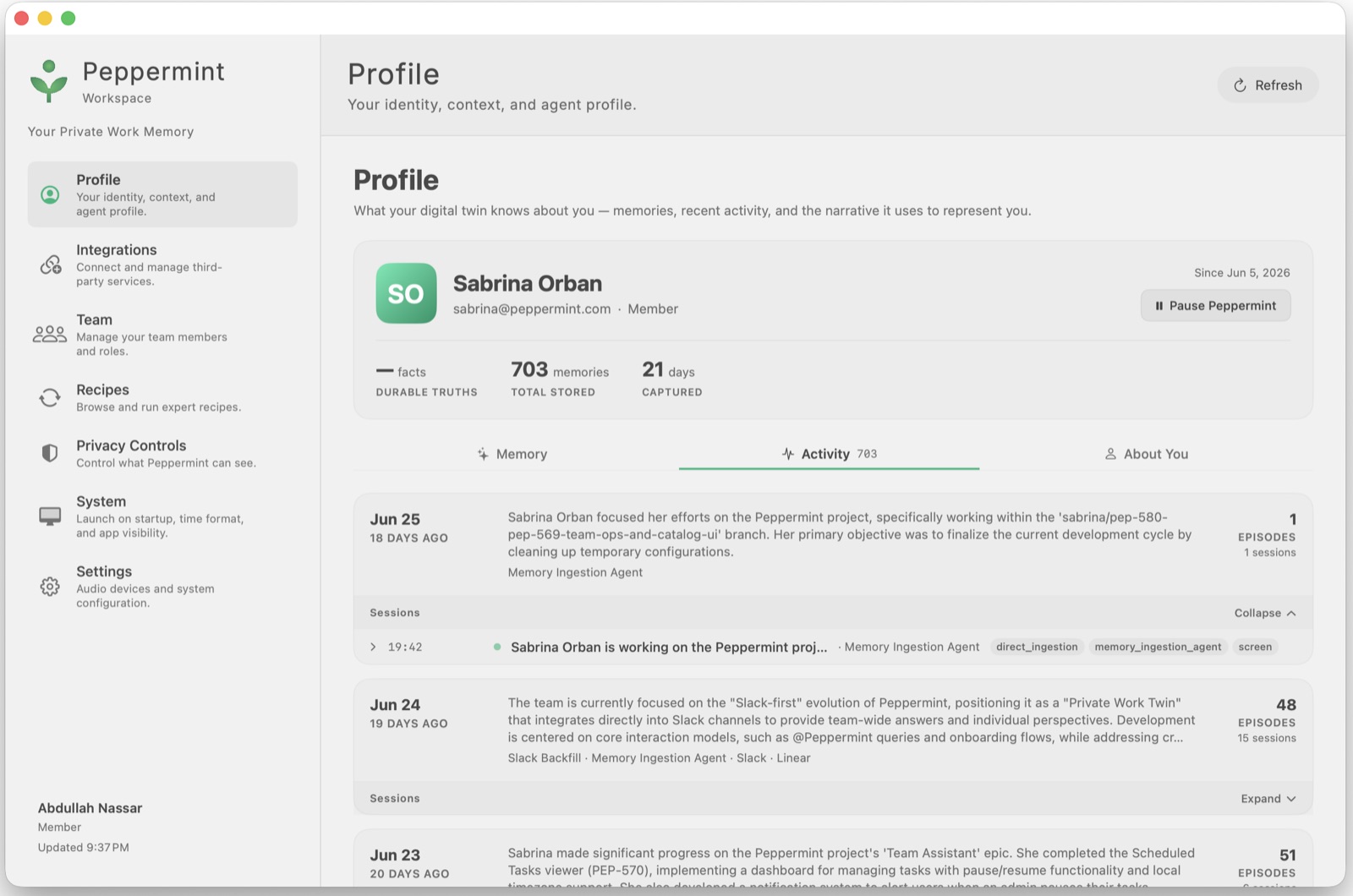The width and height of the screenshot is (1353, 896).
Task: Click the Refresh button
Action: [1268, 85]
